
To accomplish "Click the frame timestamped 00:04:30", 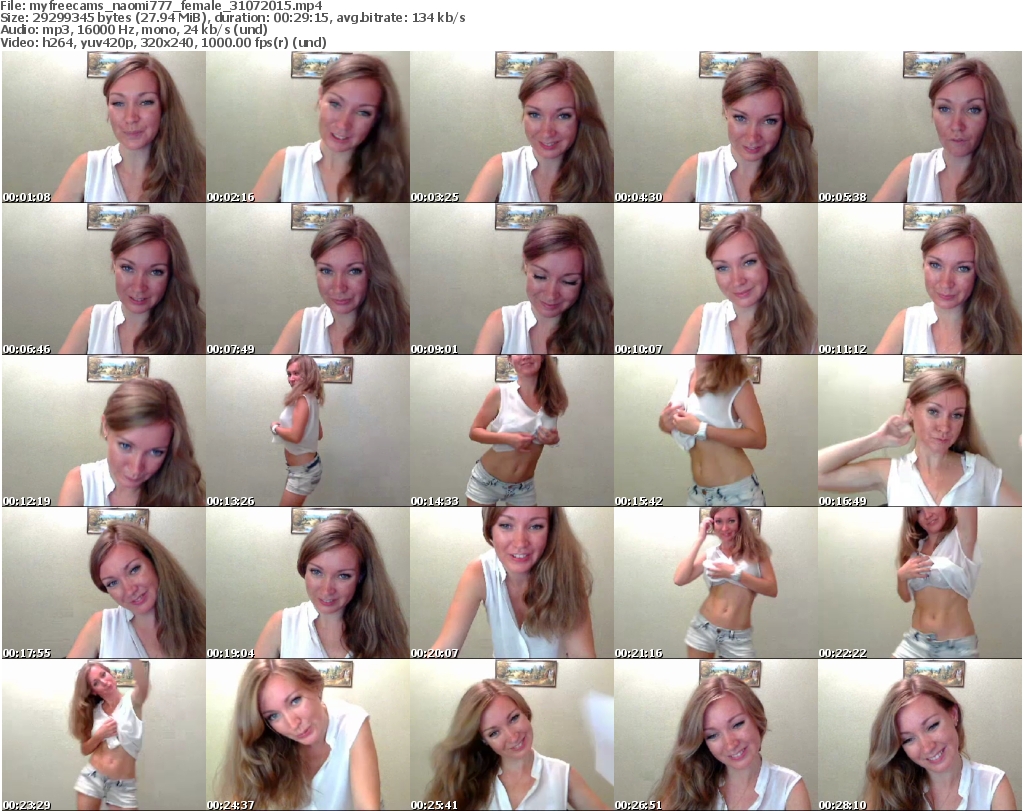I will click(x=716, y=127).
